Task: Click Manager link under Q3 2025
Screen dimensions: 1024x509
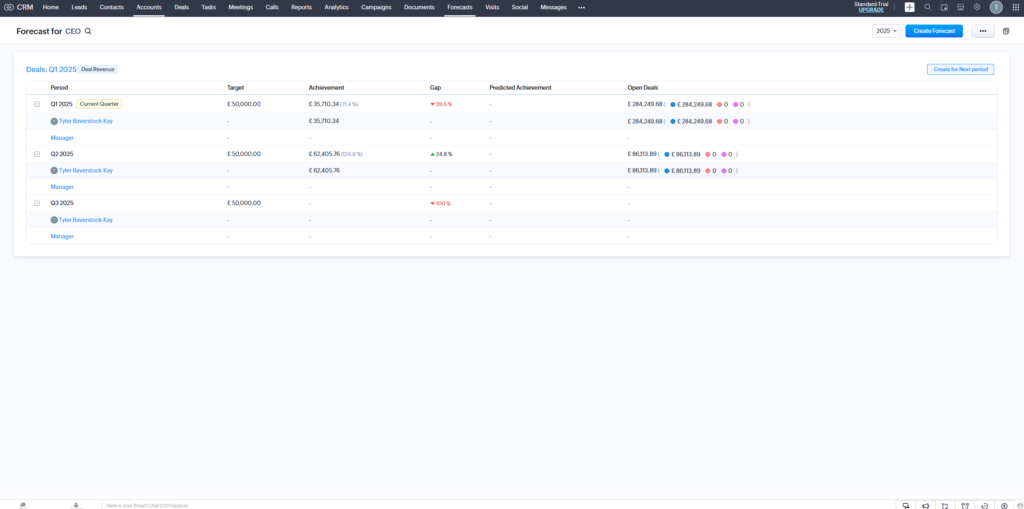Action: pyautogui.click(x=62, y=237)
